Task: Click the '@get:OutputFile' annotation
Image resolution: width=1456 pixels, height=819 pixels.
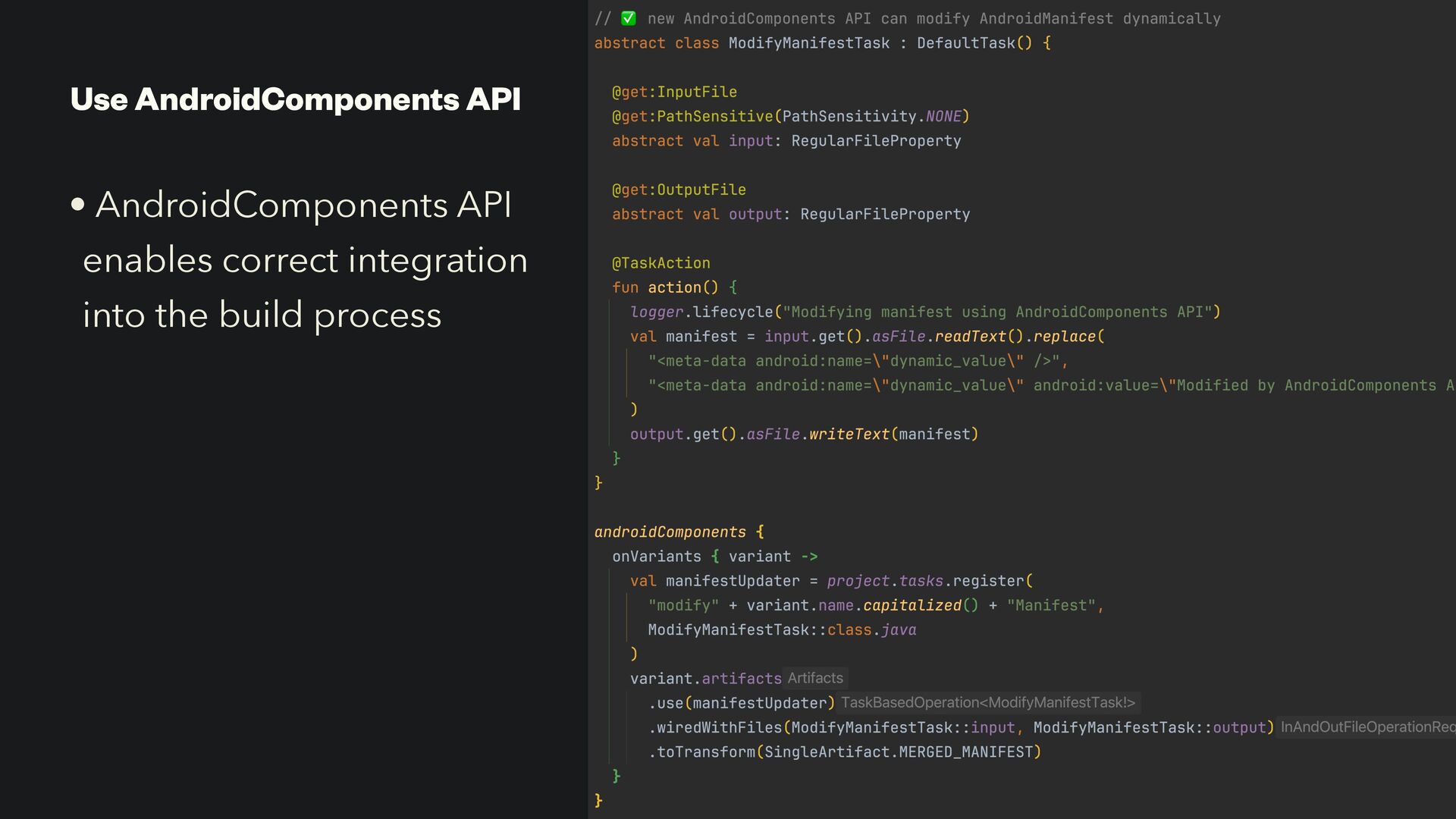Action: point(679,190)
